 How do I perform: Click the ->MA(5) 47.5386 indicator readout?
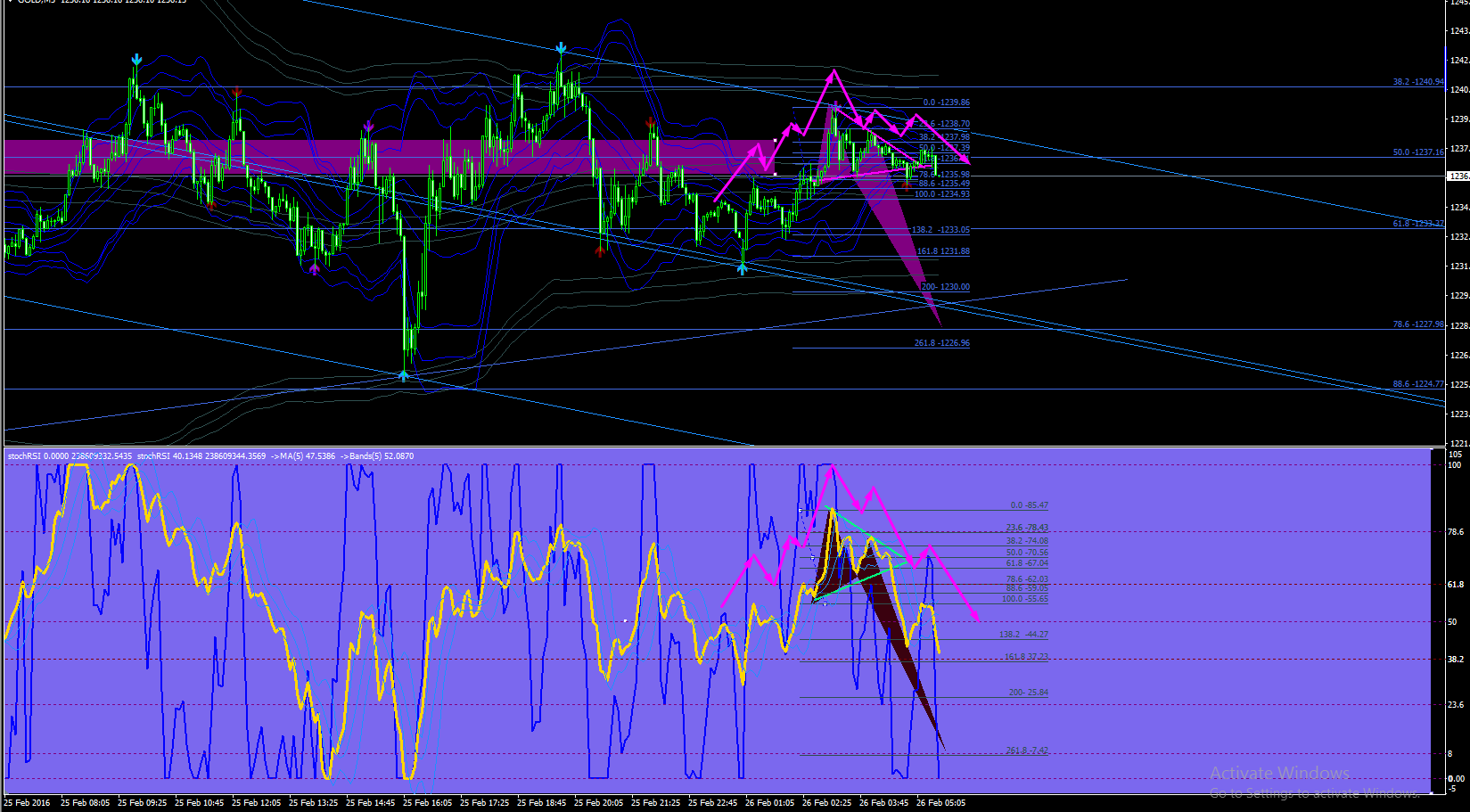(302, 456)
